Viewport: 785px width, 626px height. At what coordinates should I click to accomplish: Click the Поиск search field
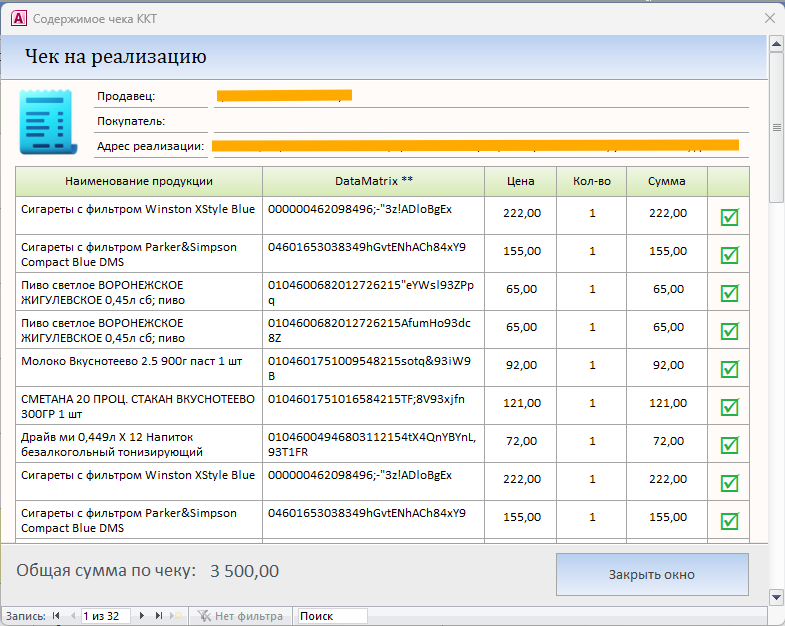[332, 616]
